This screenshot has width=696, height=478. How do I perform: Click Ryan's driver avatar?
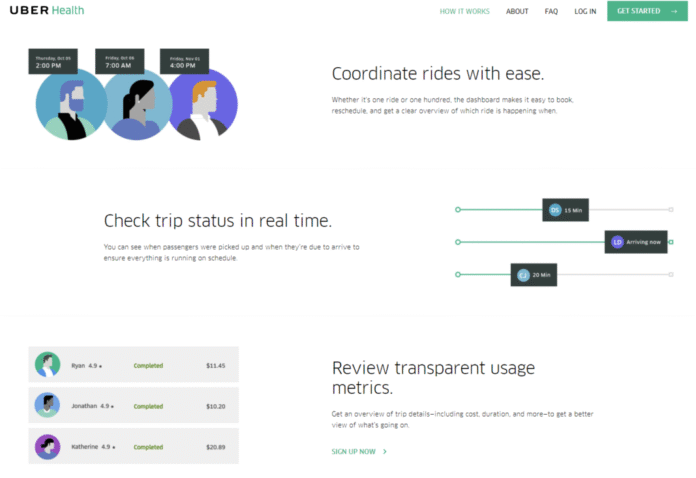click(47, 365)
